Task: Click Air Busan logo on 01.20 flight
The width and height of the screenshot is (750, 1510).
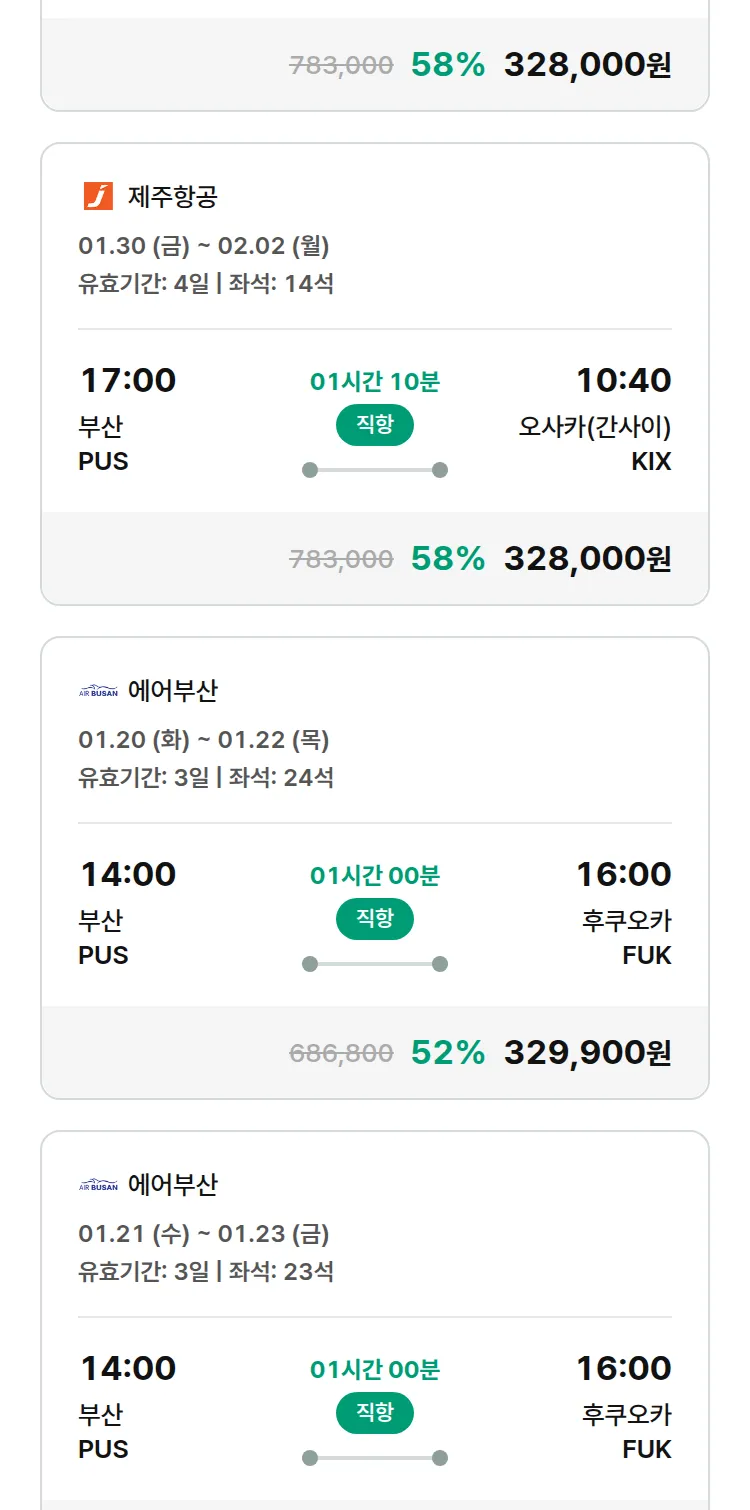Action: point(98,691)
